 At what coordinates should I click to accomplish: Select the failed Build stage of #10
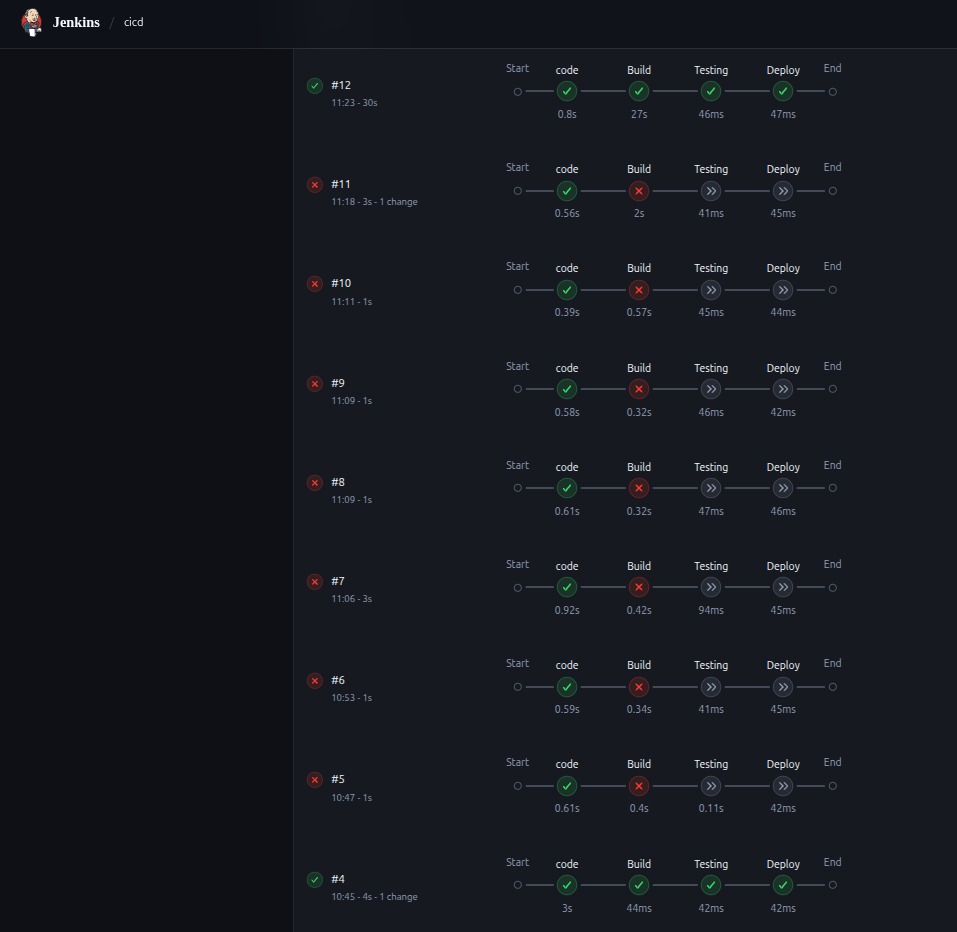point(639,290)
